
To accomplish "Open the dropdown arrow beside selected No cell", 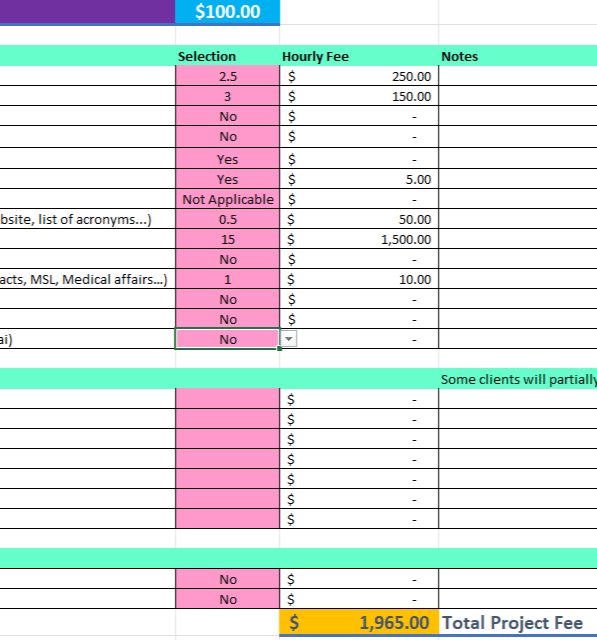I will point(289,339).
